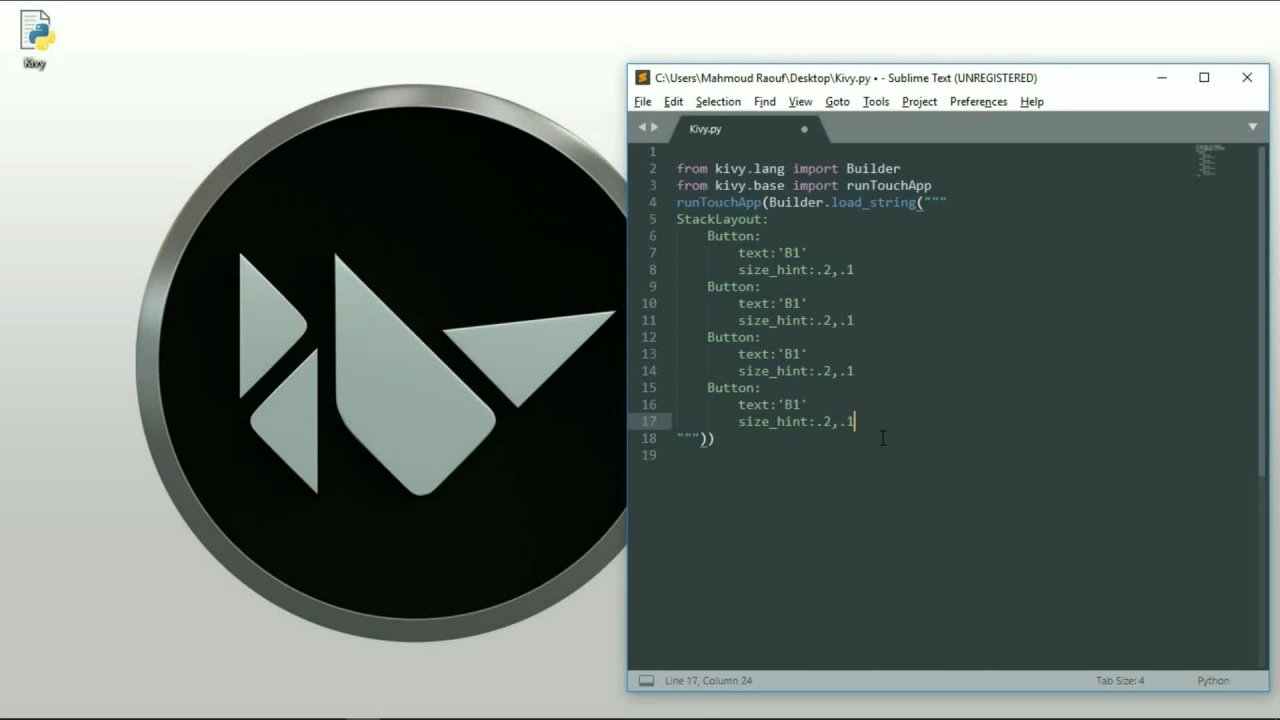Open the Preferences menu
This screenshot has width=1280, height=720.
[978, 102]
